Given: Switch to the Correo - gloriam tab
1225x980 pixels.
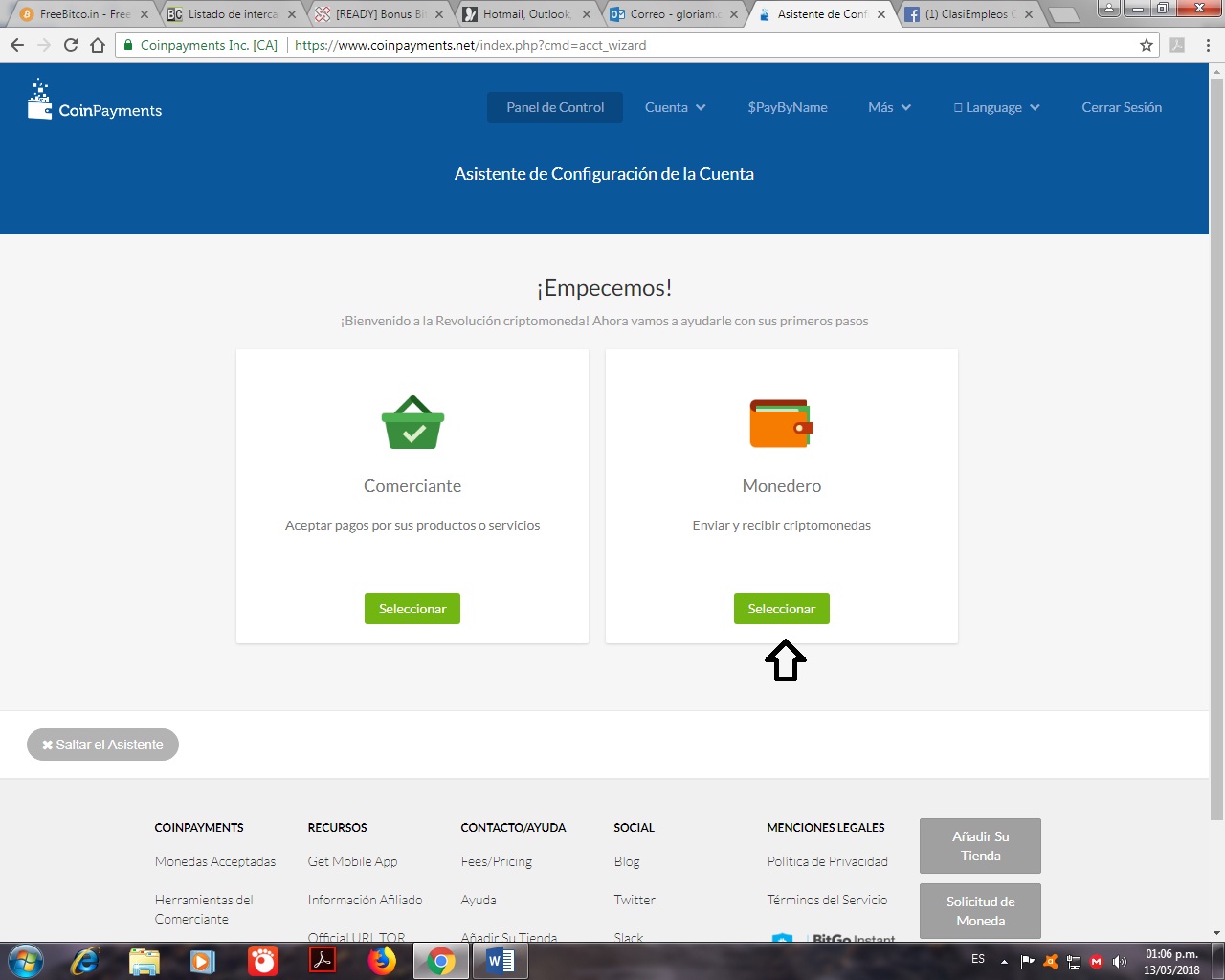Looking at the screenshot, I should click(672, 14).
